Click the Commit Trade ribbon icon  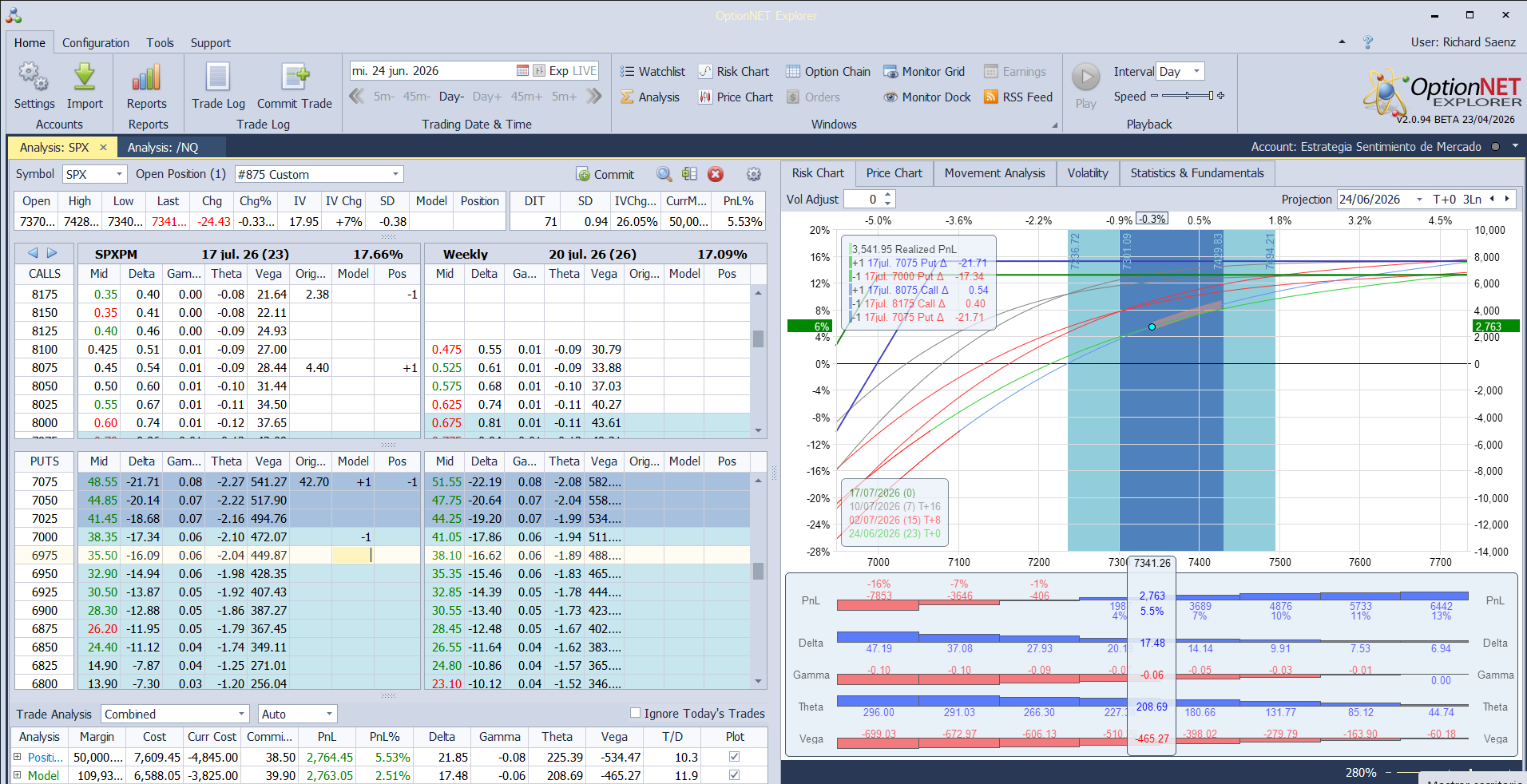coord(295,78)
